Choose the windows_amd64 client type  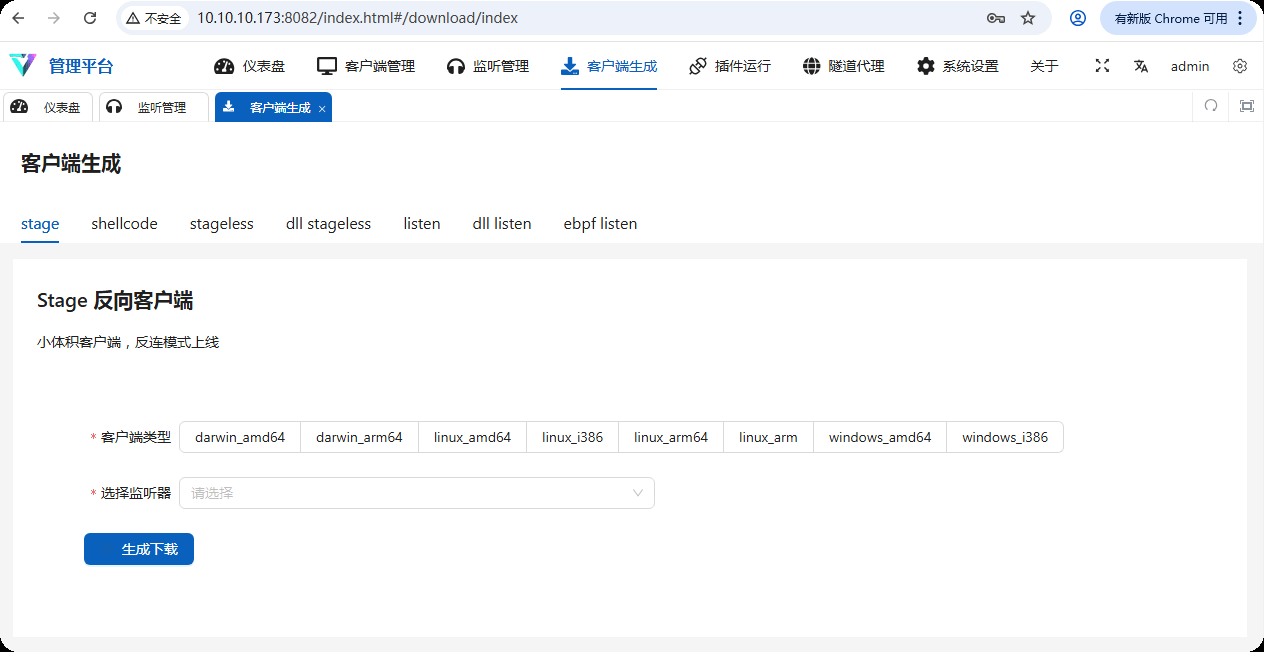click(880, 437)
